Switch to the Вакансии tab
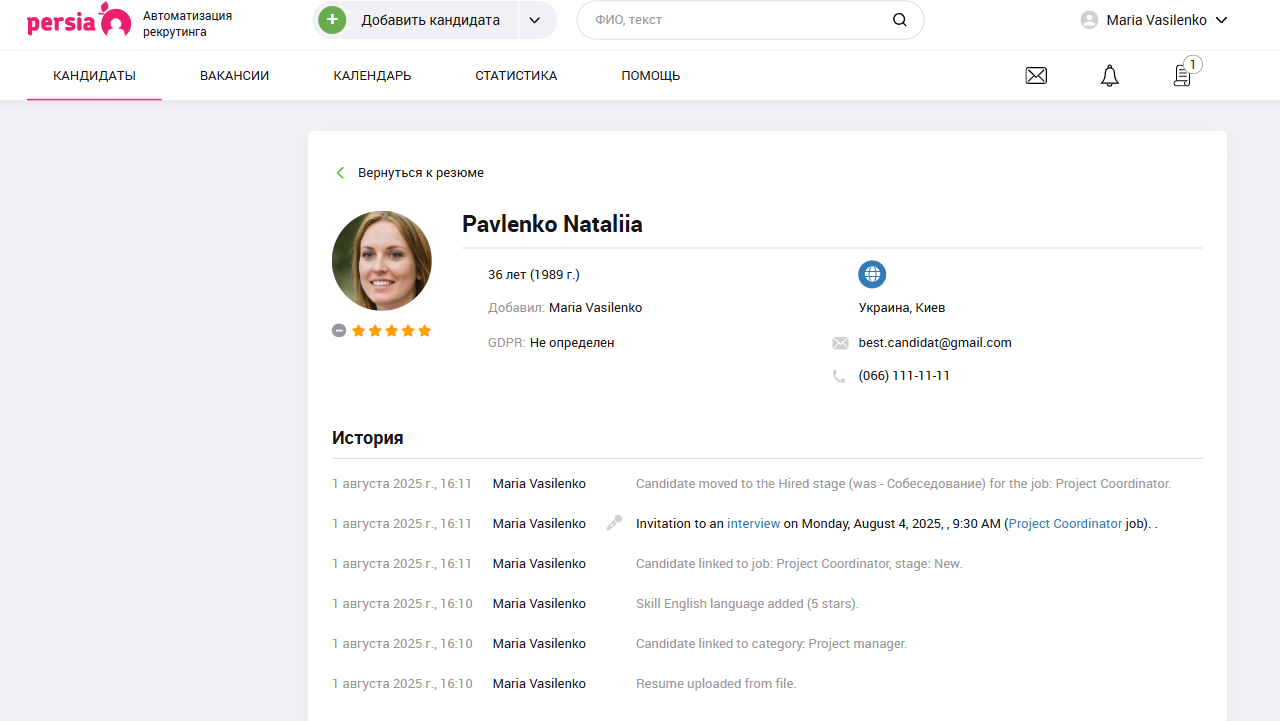This screenshot has width=1280, height=721. 234,76
